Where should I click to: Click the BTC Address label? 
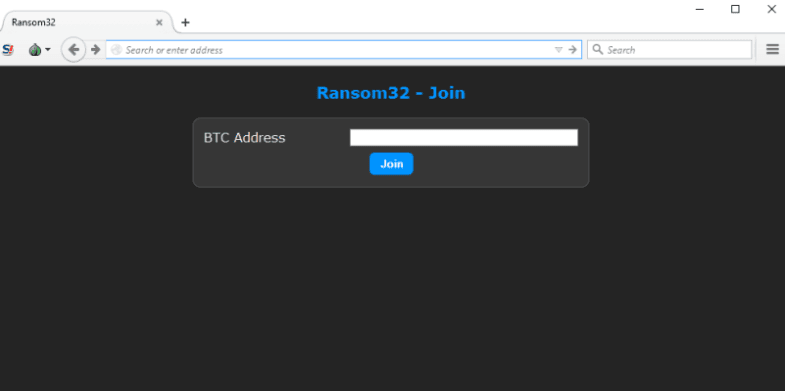(x=244, y=138)
